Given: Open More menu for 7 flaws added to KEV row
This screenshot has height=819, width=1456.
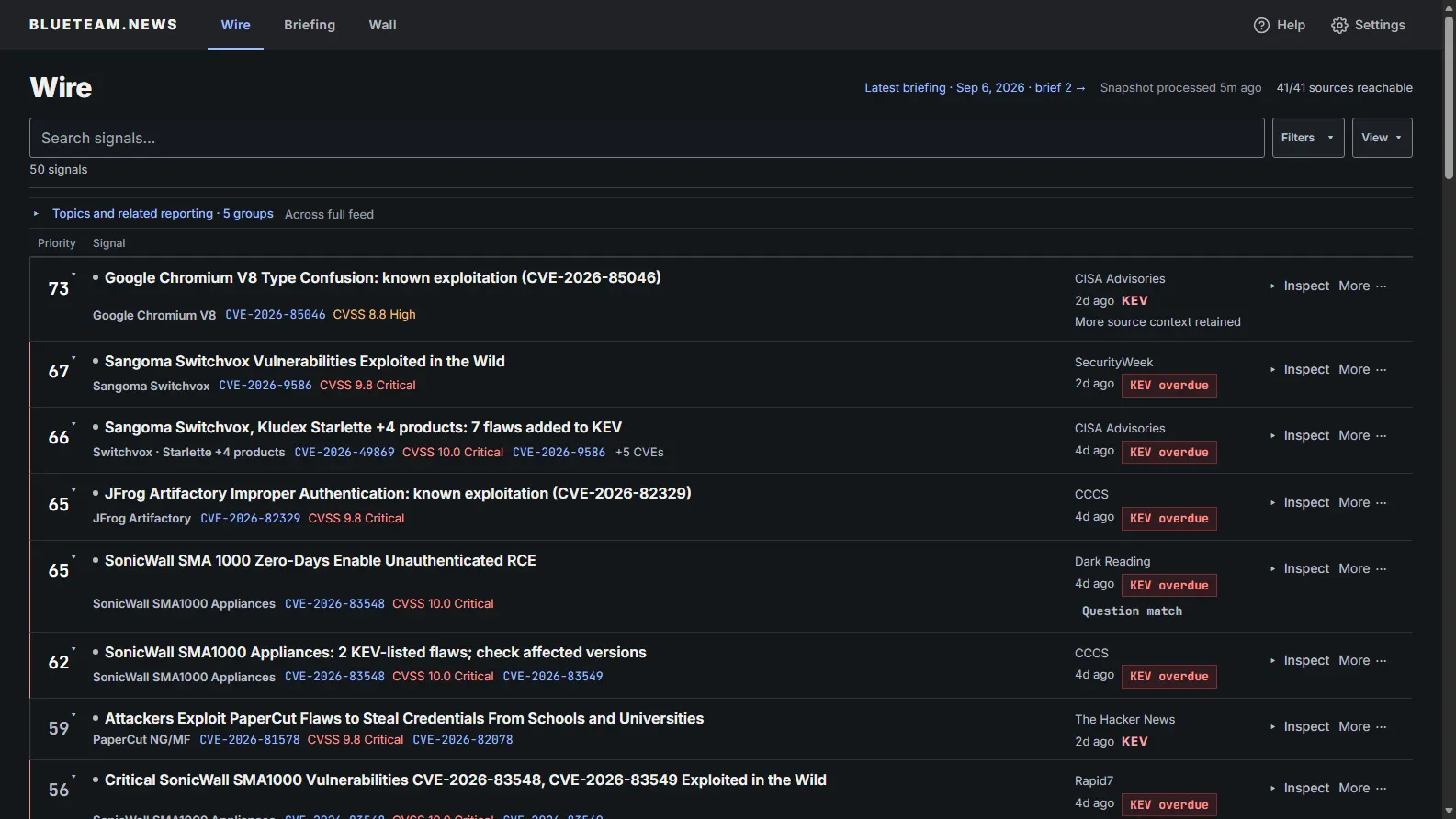Looking at the screenshot, I should point(1362,435).
